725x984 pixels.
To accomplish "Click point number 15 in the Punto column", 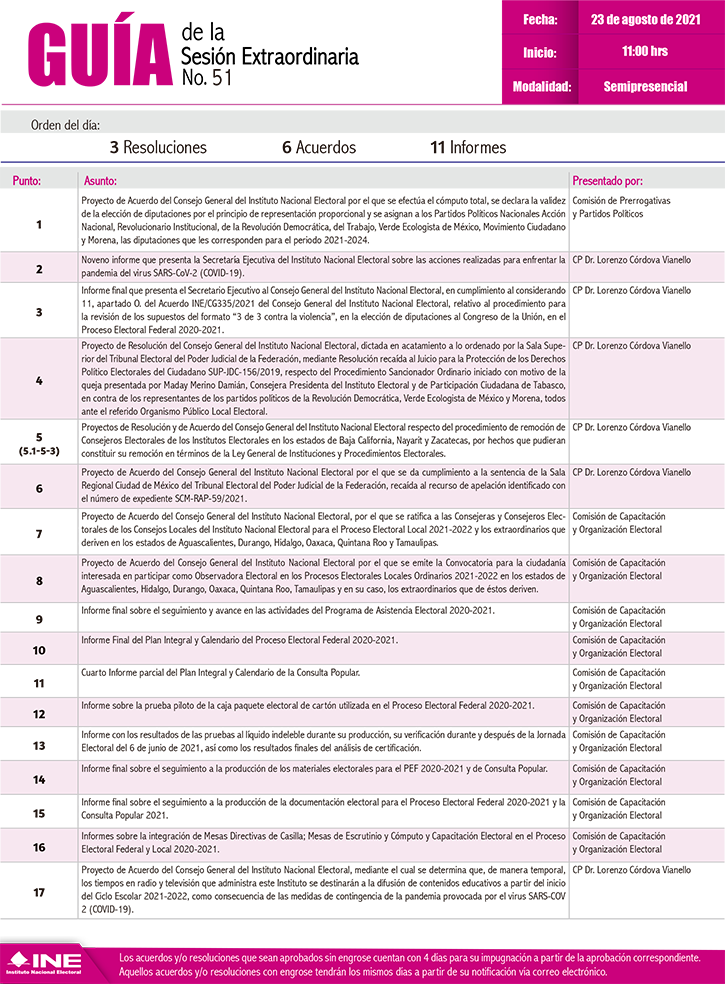I will 39,813.
